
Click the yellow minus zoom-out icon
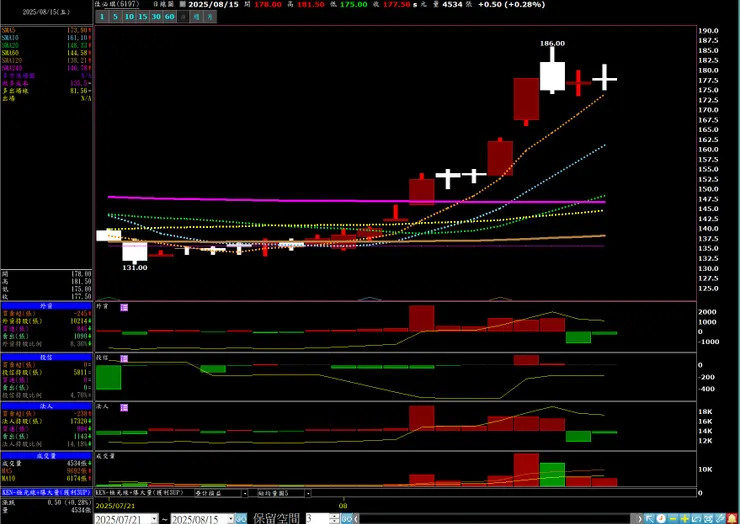coord(673,519)
